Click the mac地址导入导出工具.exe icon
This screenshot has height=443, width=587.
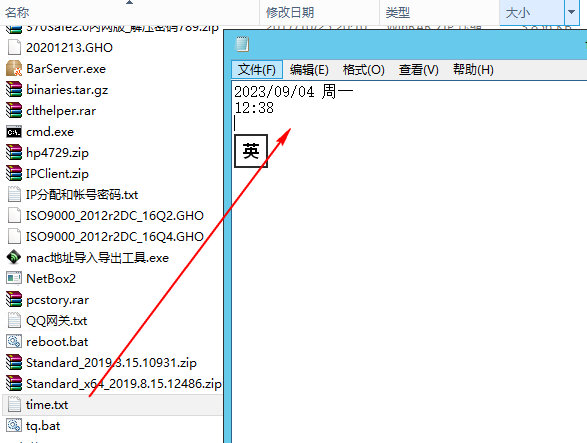14,258
